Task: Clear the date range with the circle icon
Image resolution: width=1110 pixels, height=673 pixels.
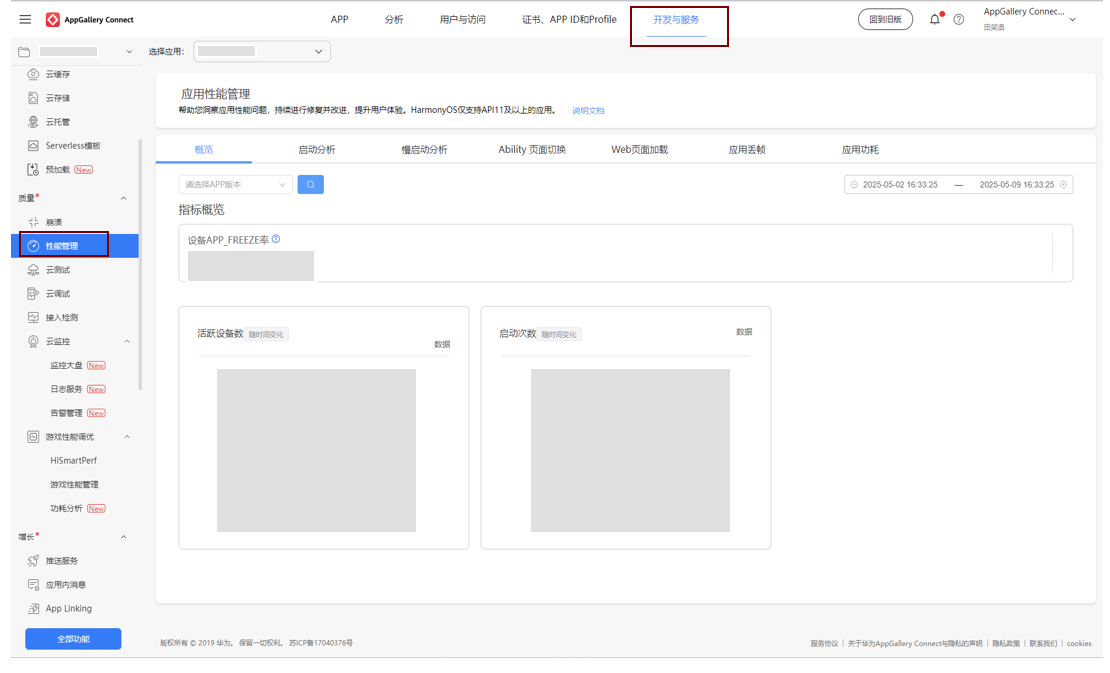Action: click(1064, 185)
